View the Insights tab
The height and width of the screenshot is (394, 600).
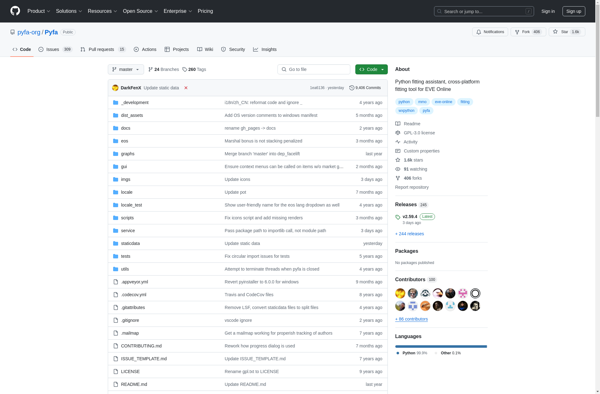pos(265,49)
